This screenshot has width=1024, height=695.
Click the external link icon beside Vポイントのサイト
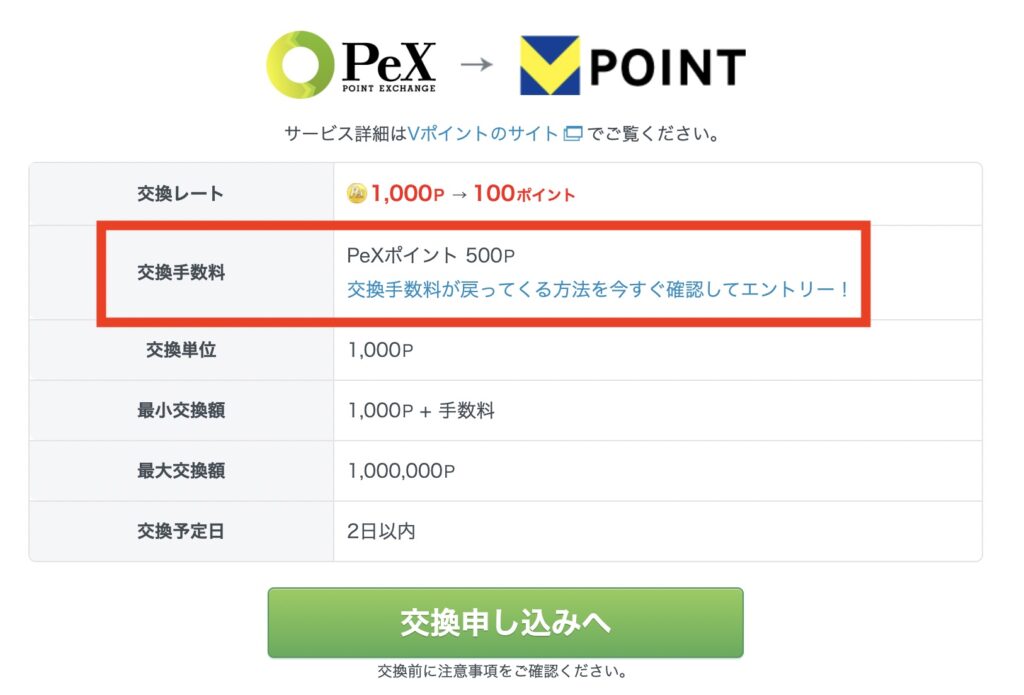point(573,133)
